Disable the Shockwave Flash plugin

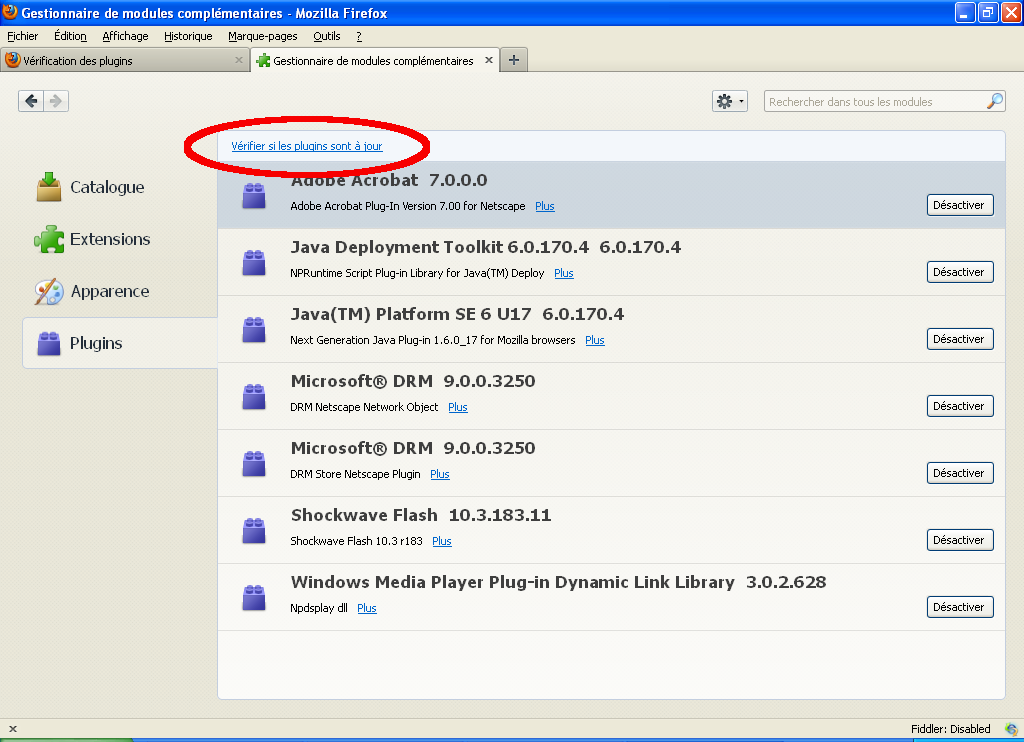[x=959, y=540]
